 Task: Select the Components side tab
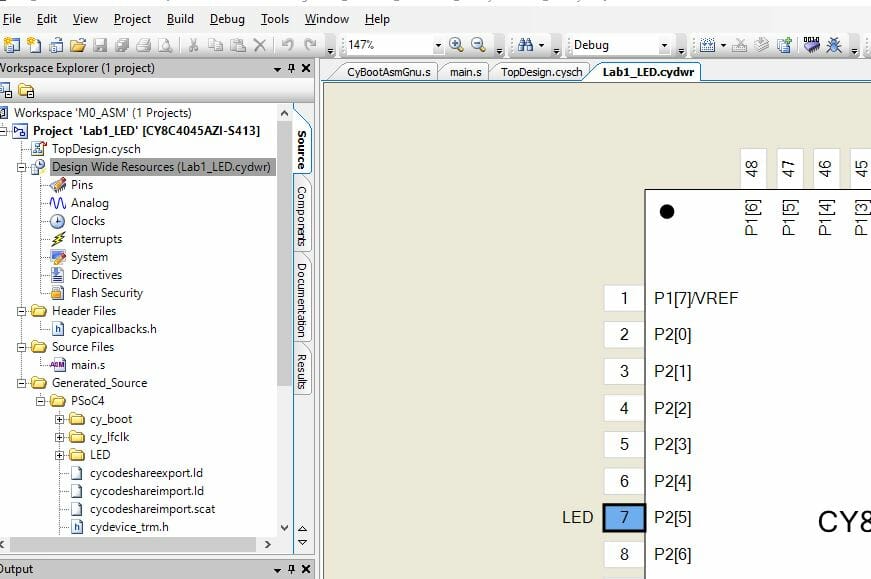[x=302, y=216]
